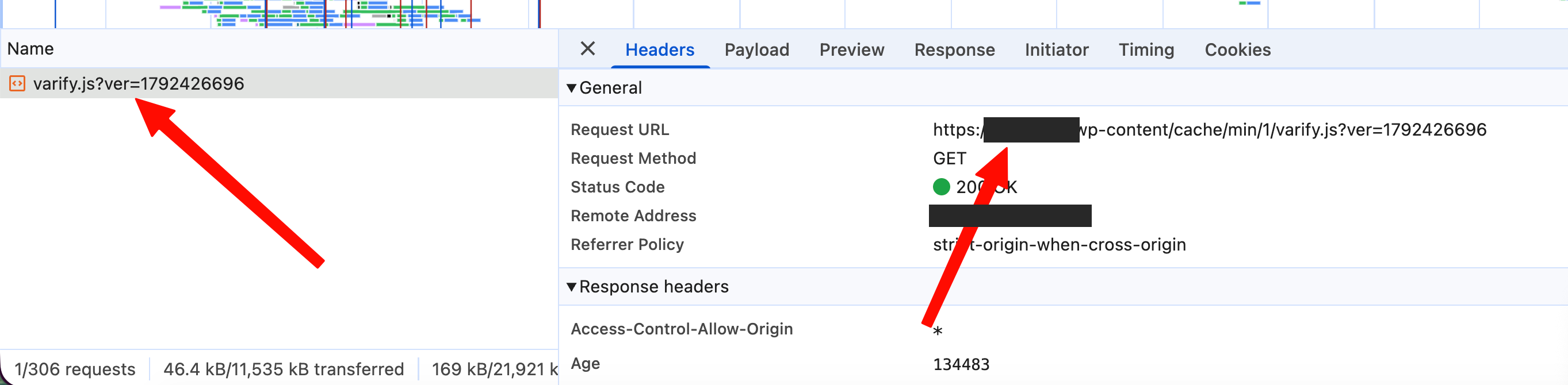Open the Timing tab

[x=1146, y=50]
